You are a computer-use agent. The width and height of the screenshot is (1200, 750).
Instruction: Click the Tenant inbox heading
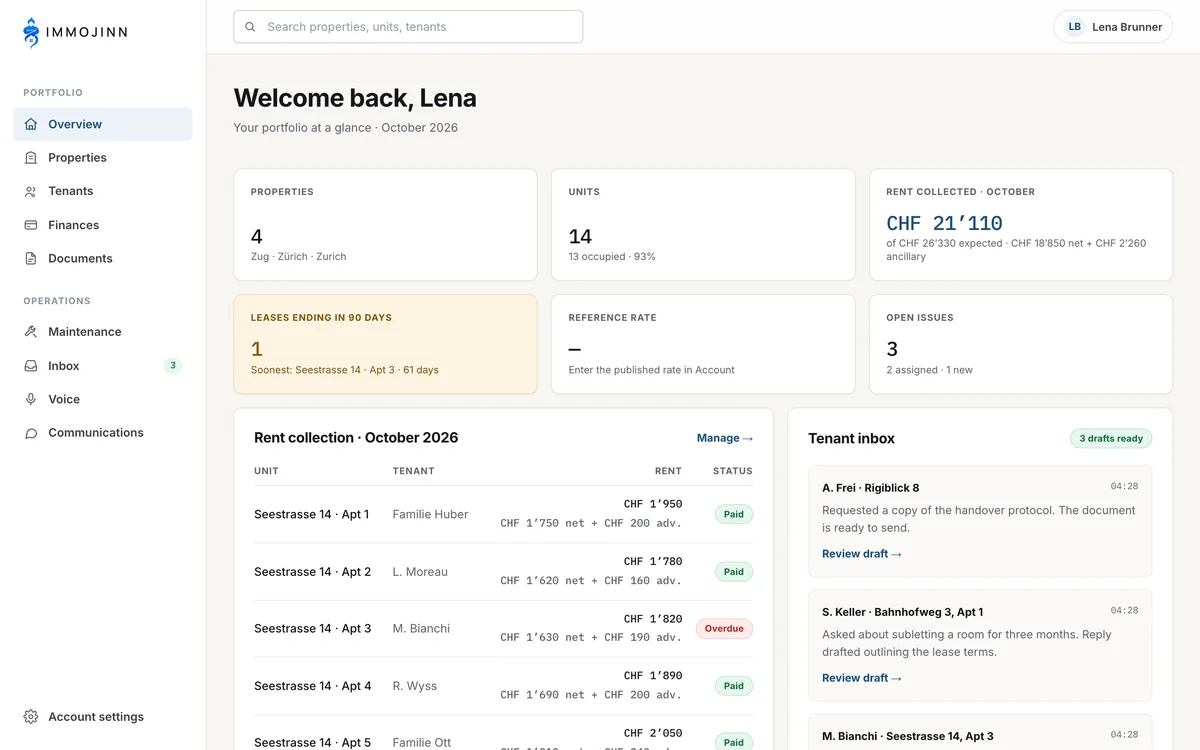tap(851, 439)
